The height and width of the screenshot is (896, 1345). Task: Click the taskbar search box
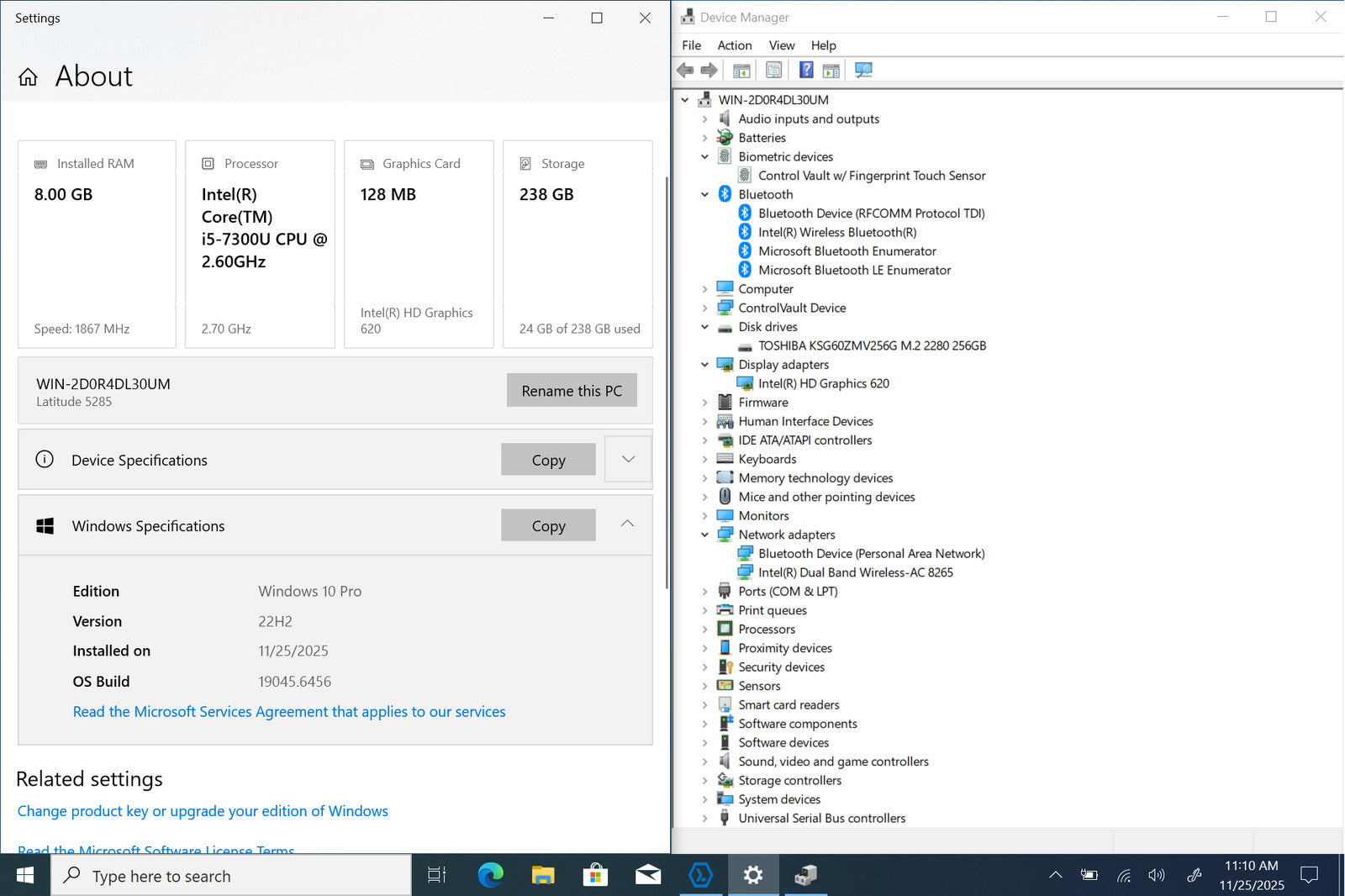point(231,876)
